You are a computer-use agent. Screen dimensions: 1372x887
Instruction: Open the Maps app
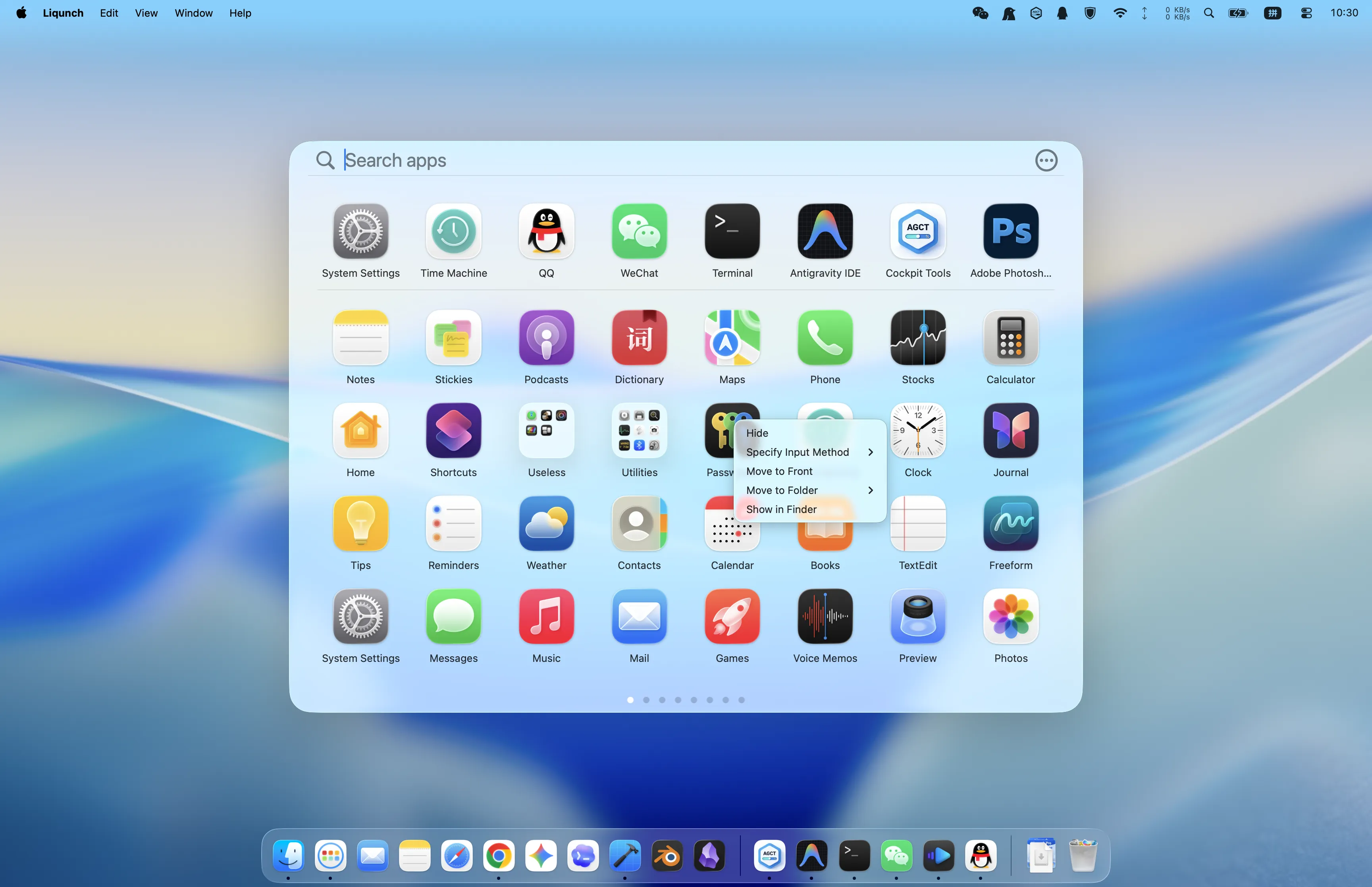point(732,337)
